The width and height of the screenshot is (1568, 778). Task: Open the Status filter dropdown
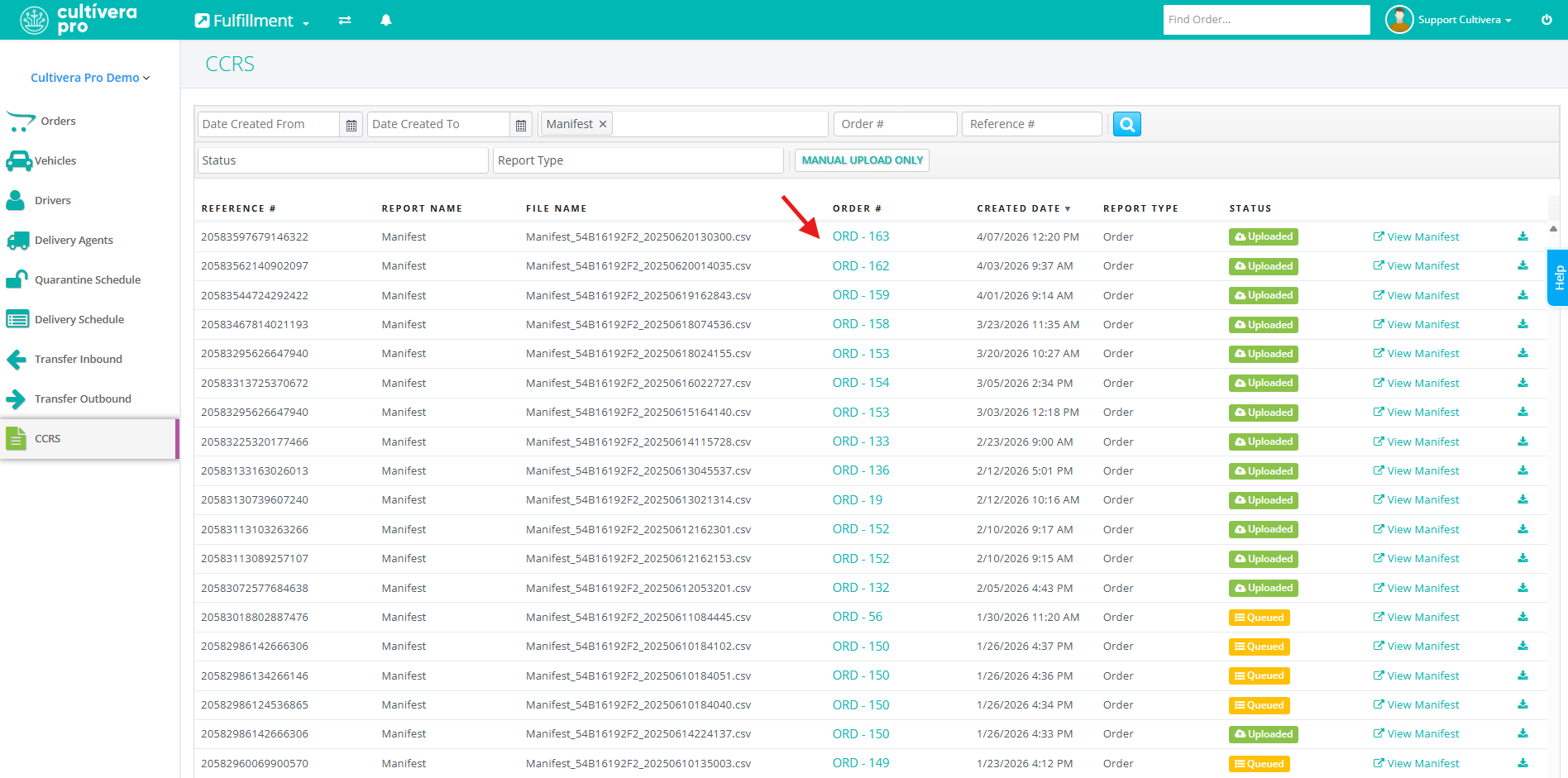(x=342, y=160)
